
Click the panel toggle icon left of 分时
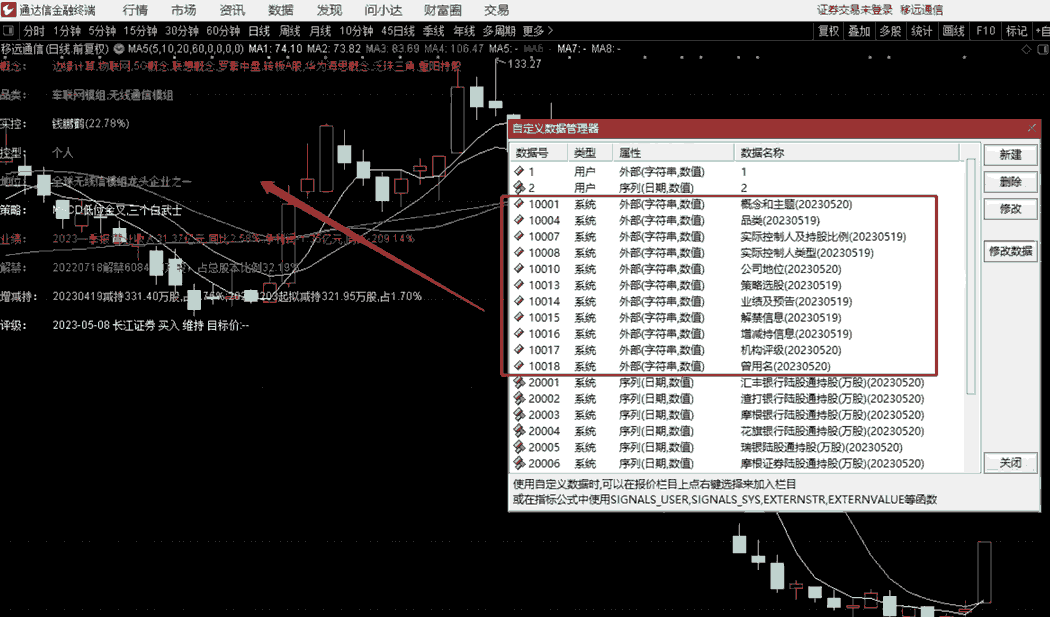(x=9, y=31)
